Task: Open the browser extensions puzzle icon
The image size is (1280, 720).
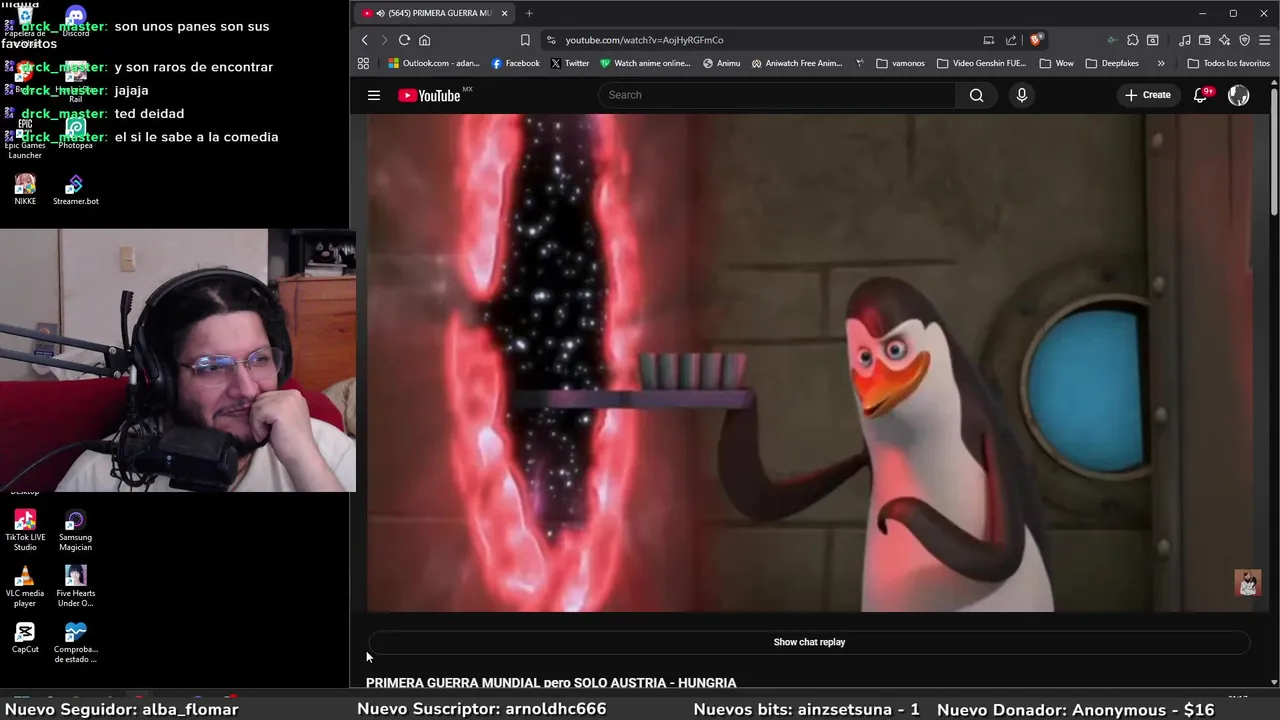Action: coord(1132,40)
